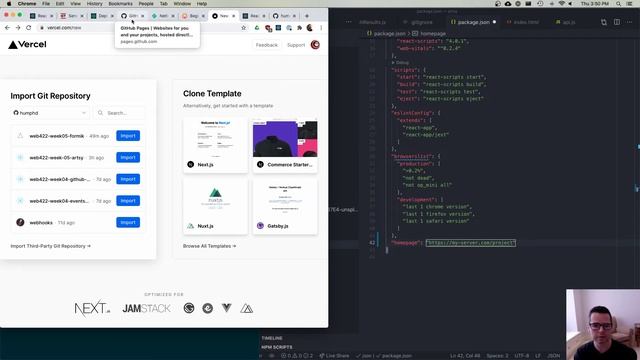Select the Next.js template card
Screen dimensions: 640x360
coord(216,145)
